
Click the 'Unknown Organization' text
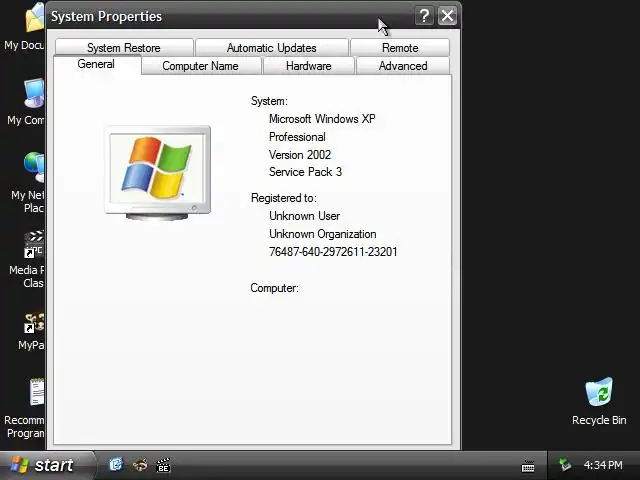322,234
